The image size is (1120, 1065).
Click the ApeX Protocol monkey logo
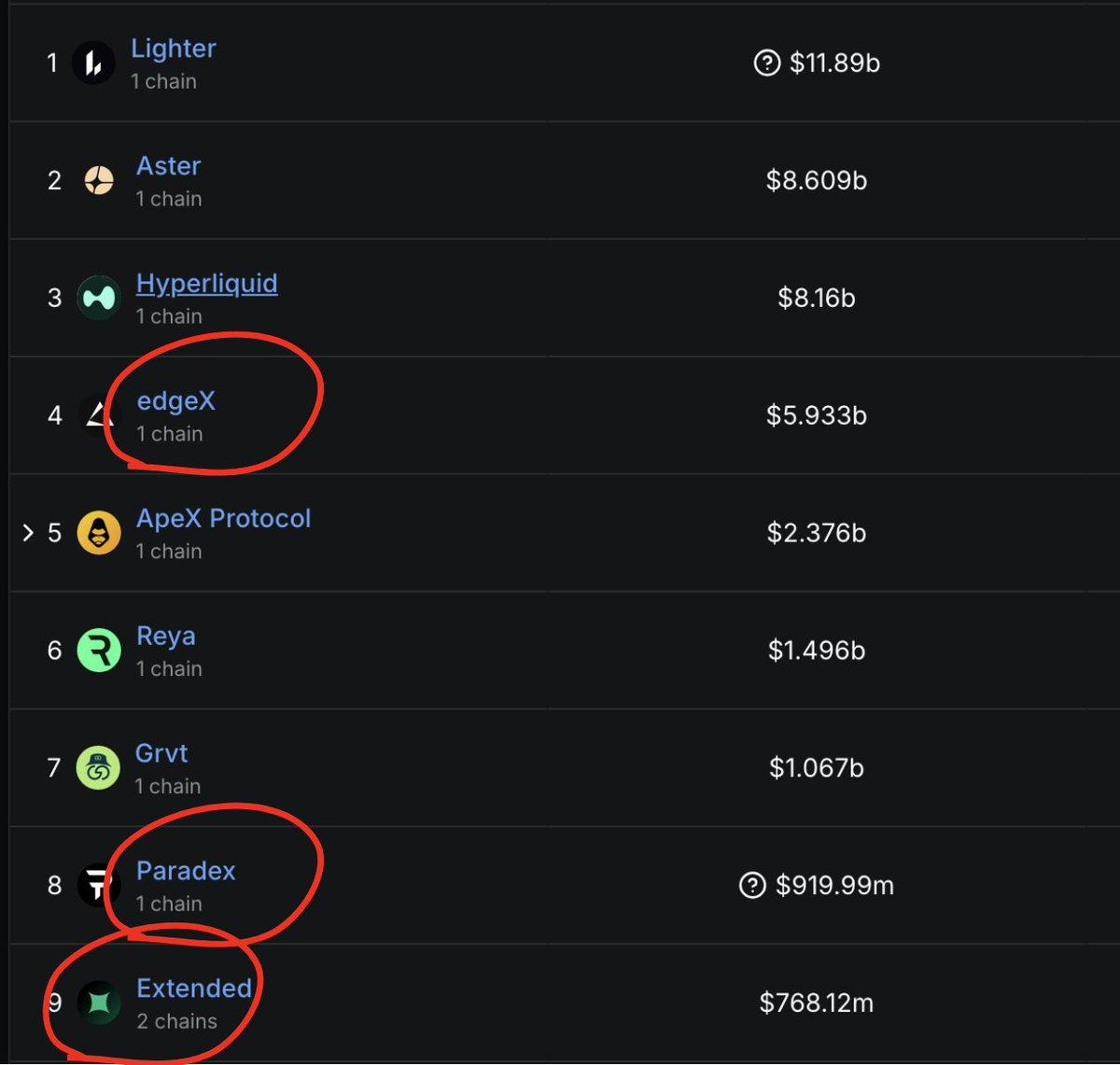[98, 533]
